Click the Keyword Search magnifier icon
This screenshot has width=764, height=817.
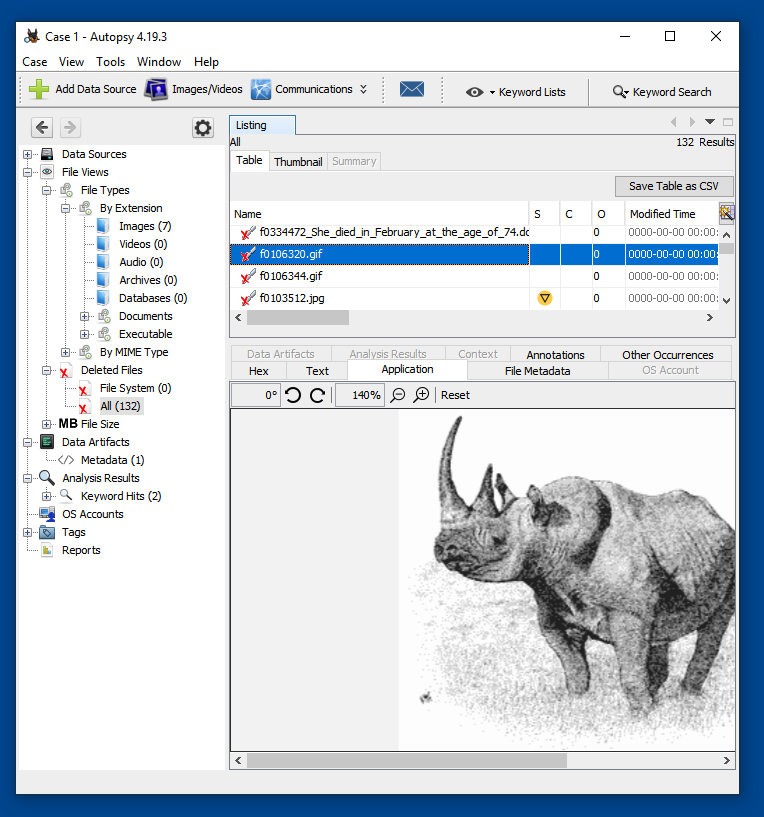[620, 92]
